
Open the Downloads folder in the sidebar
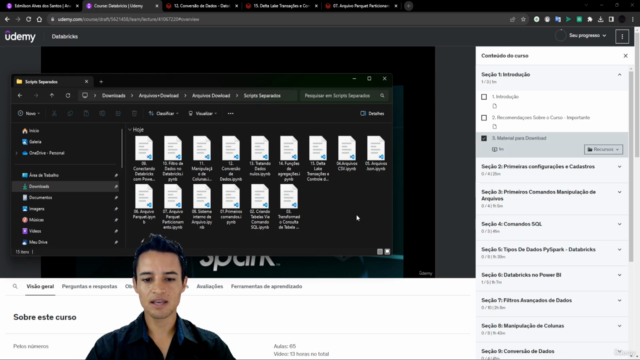(x=65, y=187)
